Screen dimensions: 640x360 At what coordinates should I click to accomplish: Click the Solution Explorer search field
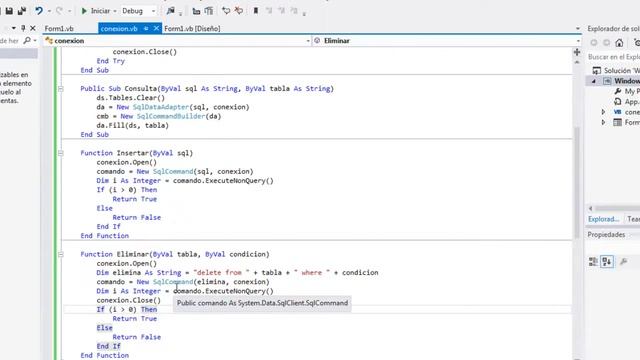(613, 57)
